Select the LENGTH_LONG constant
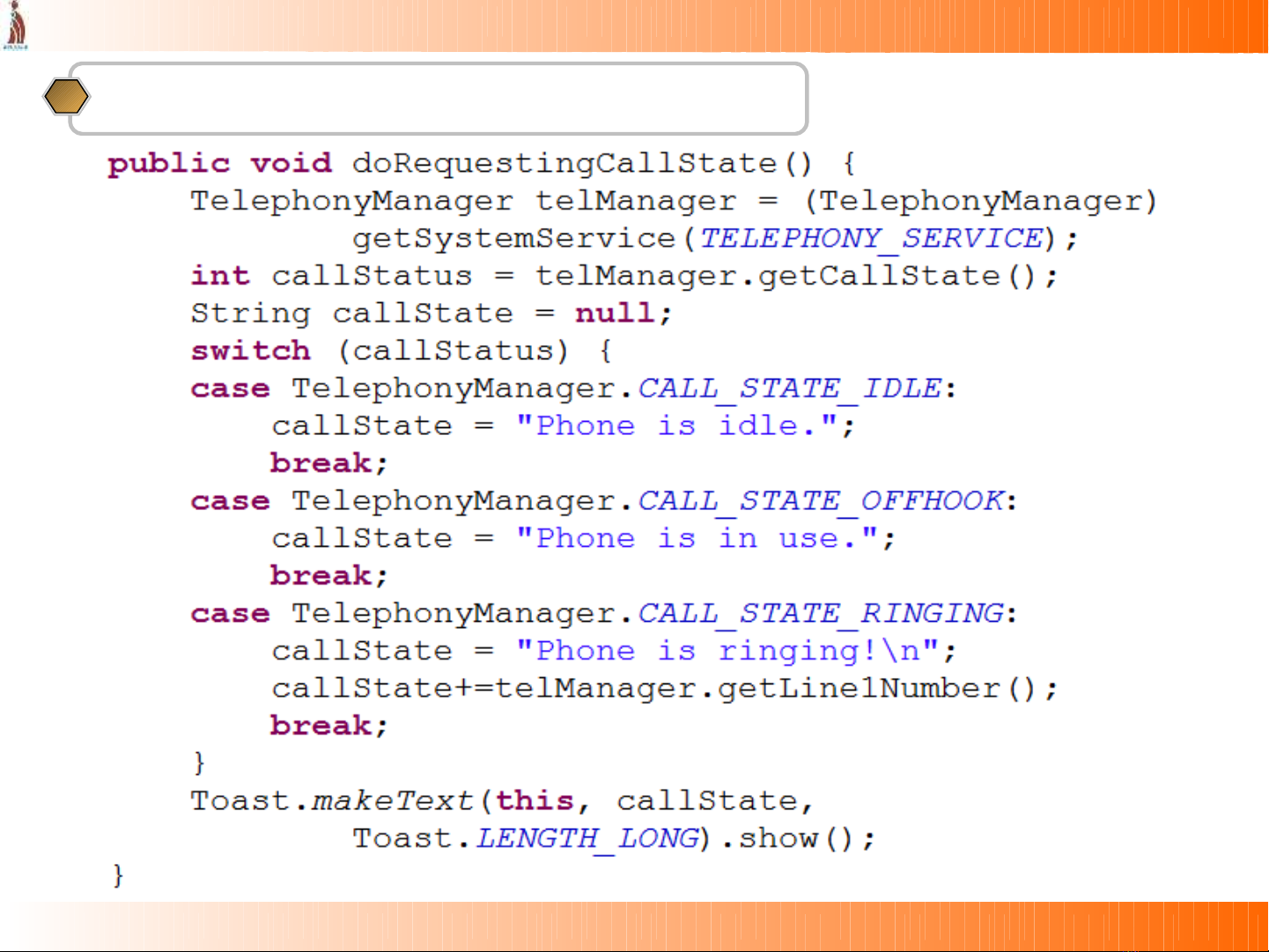The width and height of the screenshot is (1269, 952). coord(587,838)
